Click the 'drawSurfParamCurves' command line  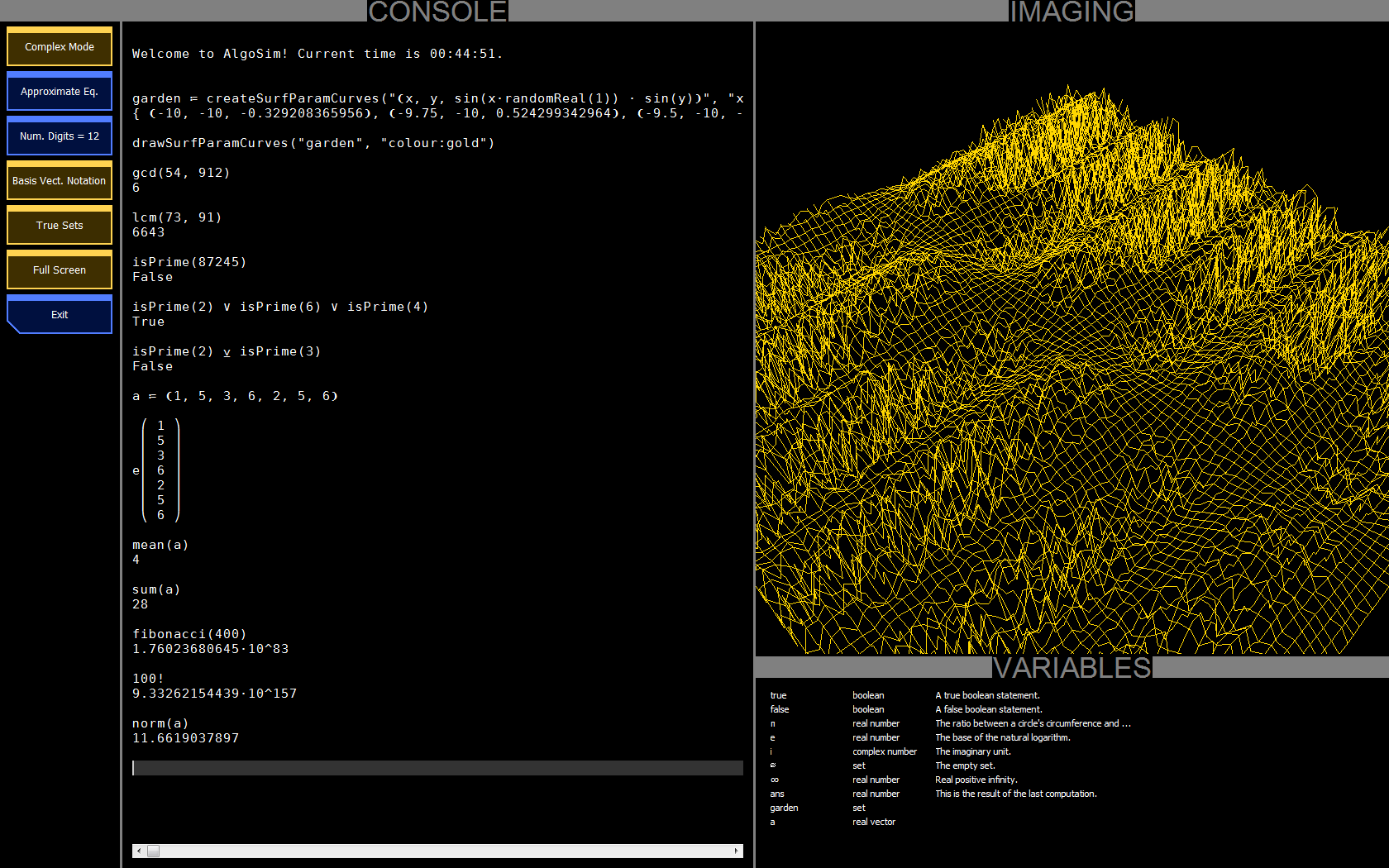(x=313, y=143)
